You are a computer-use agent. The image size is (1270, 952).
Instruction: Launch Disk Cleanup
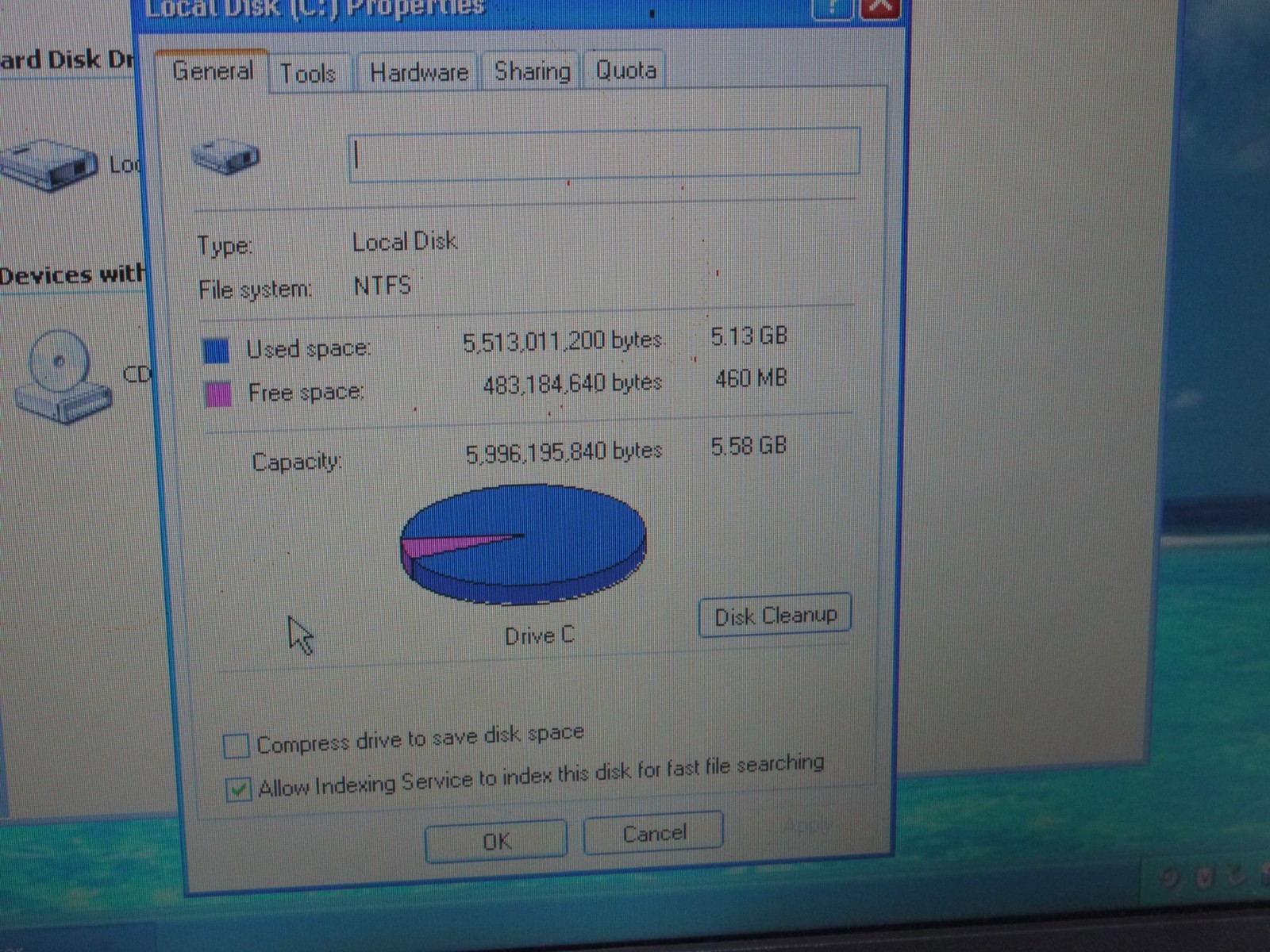coord(775,616)
